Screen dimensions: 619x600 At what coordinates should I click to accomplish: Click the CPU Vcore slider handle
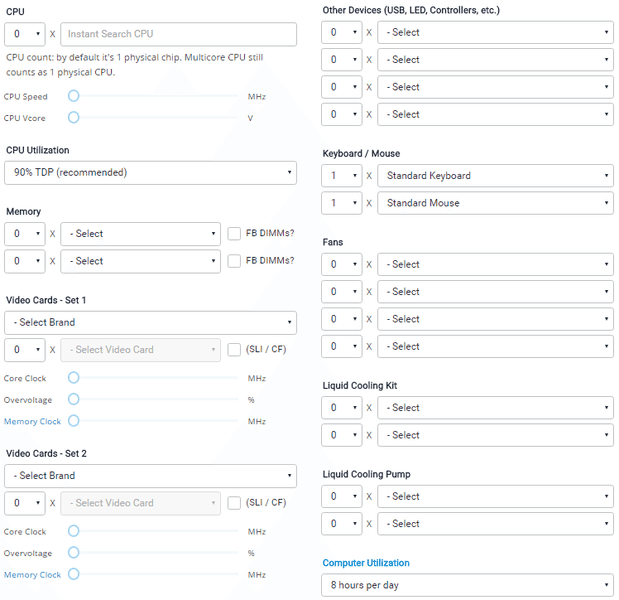73,118
